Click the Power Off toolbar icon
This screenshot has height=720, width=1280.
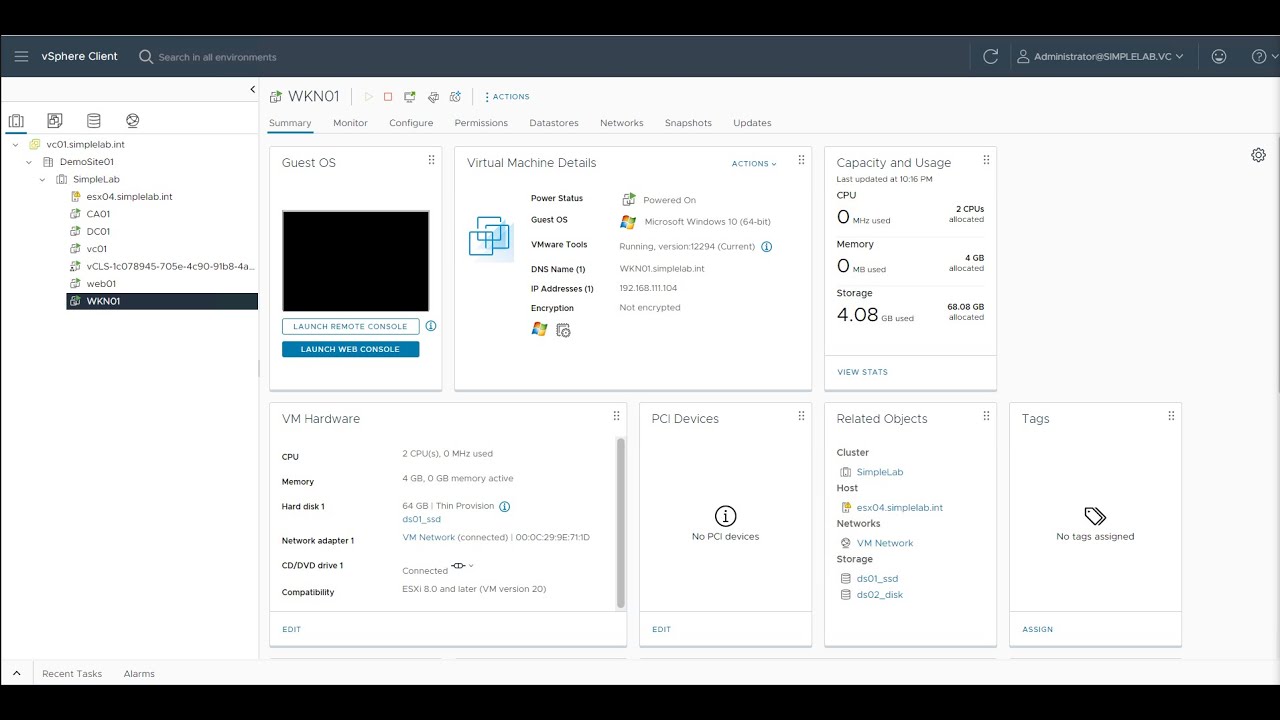388,97
